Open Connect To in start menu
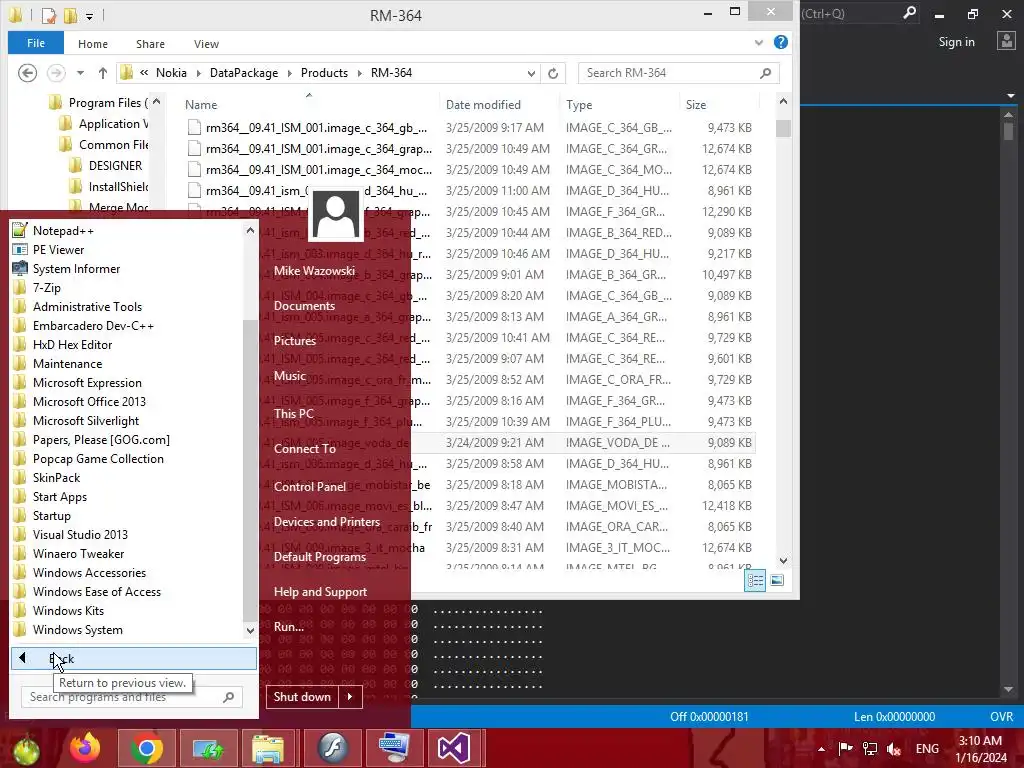1024x768 pixels. [305, 449]
